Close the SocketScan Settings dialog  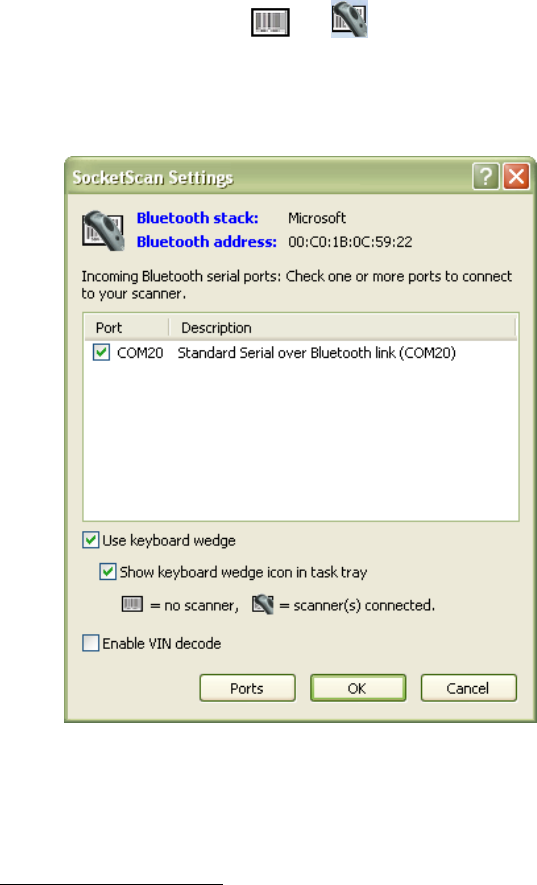[516, 177]
